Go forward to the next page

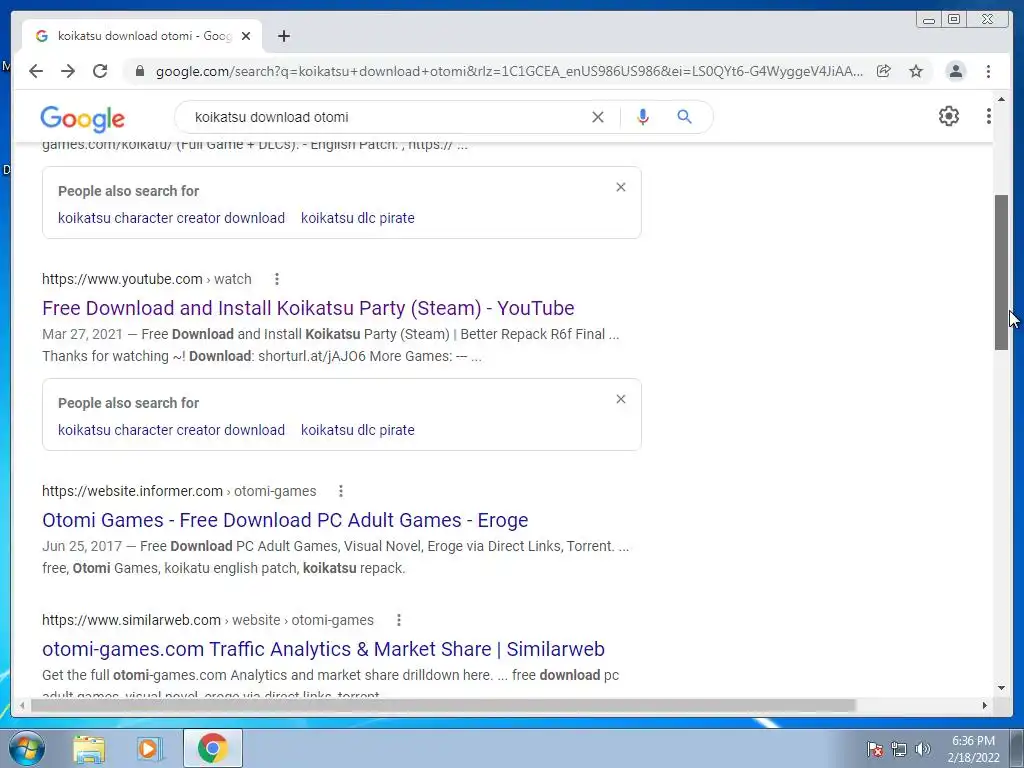[x=68, y=71]
